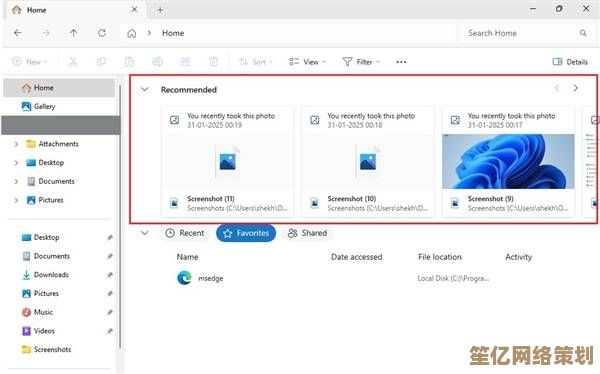Image resolution: width=600 pixels, height=374 pixels.
Task: Focus the Search Home field
Action: click(x=526, y=33)
